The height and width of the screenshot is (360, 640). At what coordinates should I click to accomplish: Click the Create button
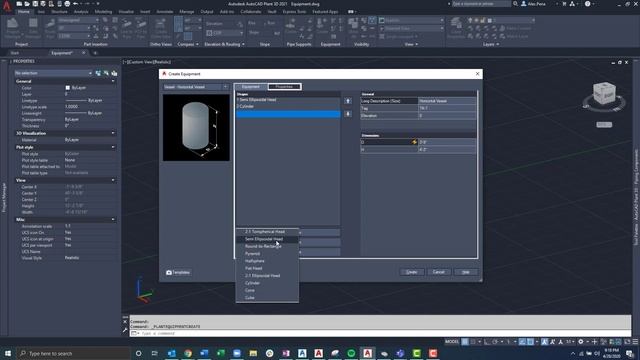click(x=411, y=272)
